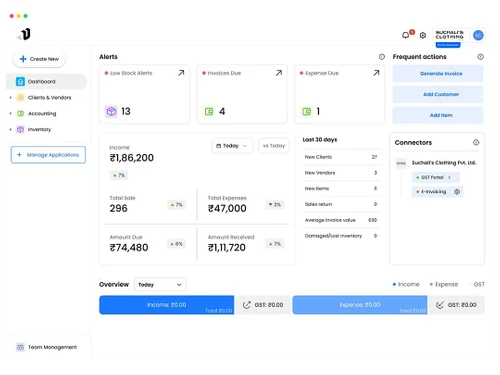The image size is (500, 375).
Task: Open the GST Portal connector
Action: click(x=436, y=177)
